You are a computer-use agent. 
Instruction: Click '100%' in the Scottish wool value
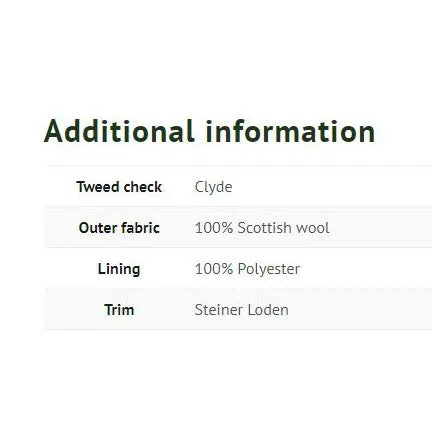click(x=214, y=228)
